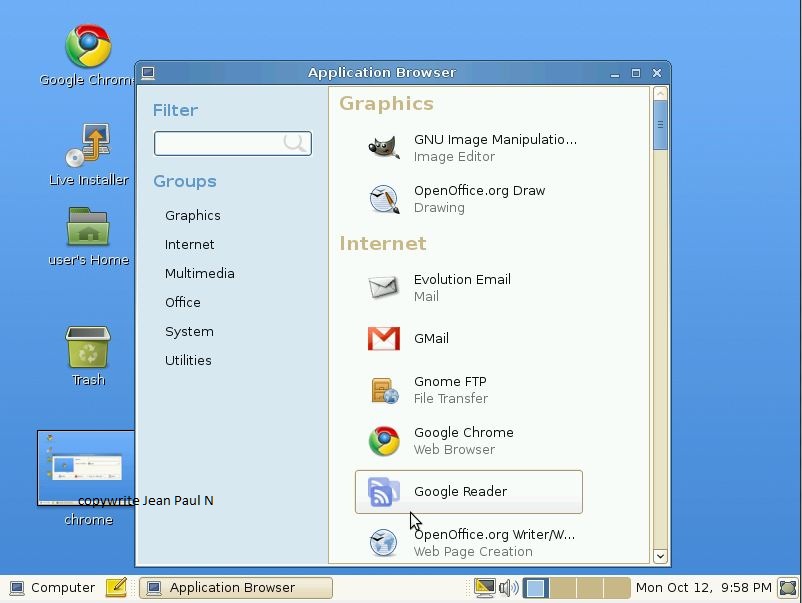Click the volume speaker icon in panel
The image size is (802, 603).
click(508, 588)
